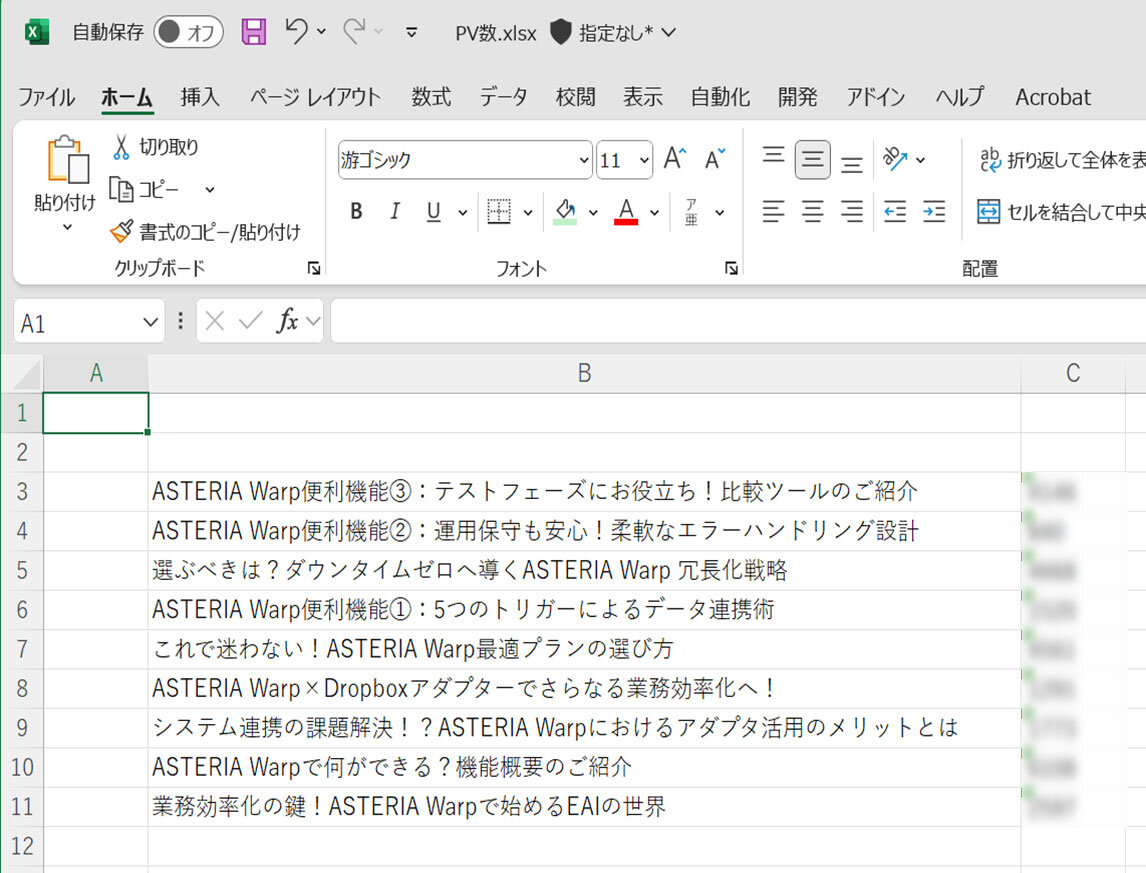Image resolution: width=1146 pixels, height=873 pixels.
Task: Click the Cut scissors icon
Action: pyautogui.click(x=121, y=147)
